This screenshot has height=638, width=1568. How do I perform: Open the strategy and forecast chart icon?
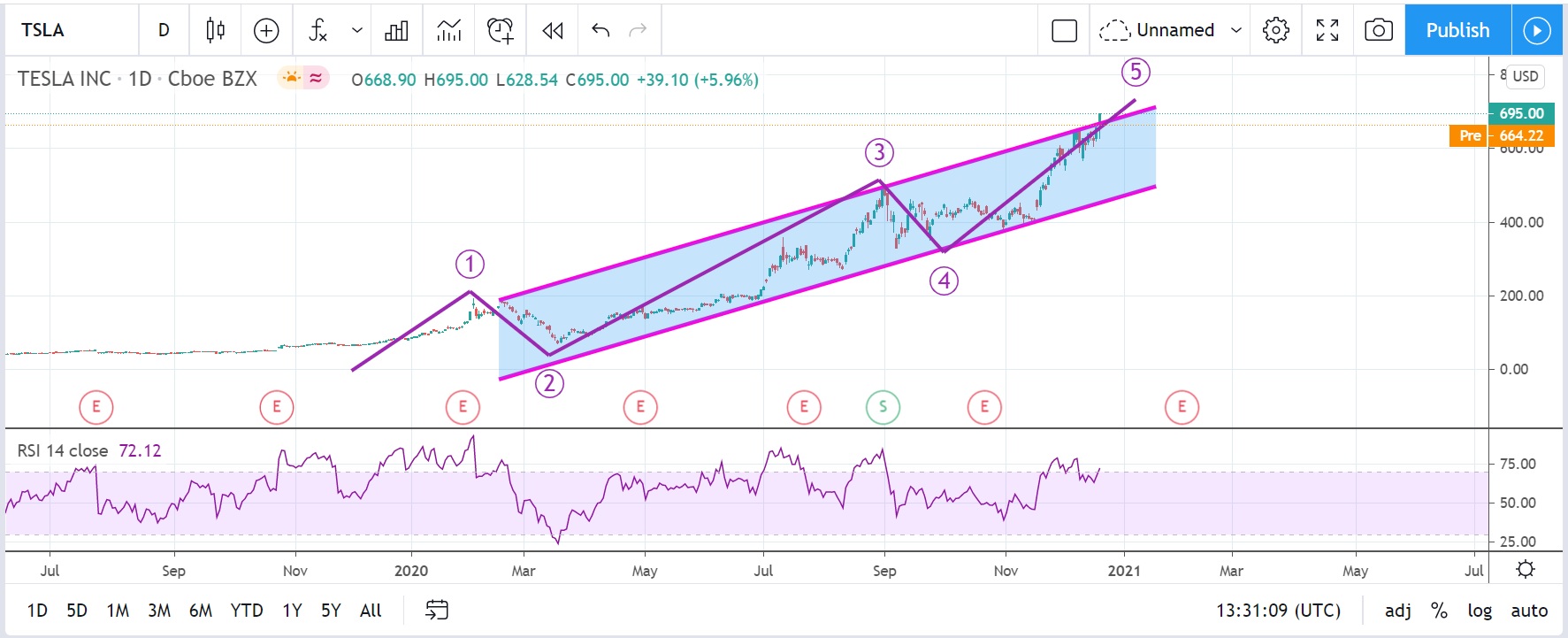tap(449, 30)
